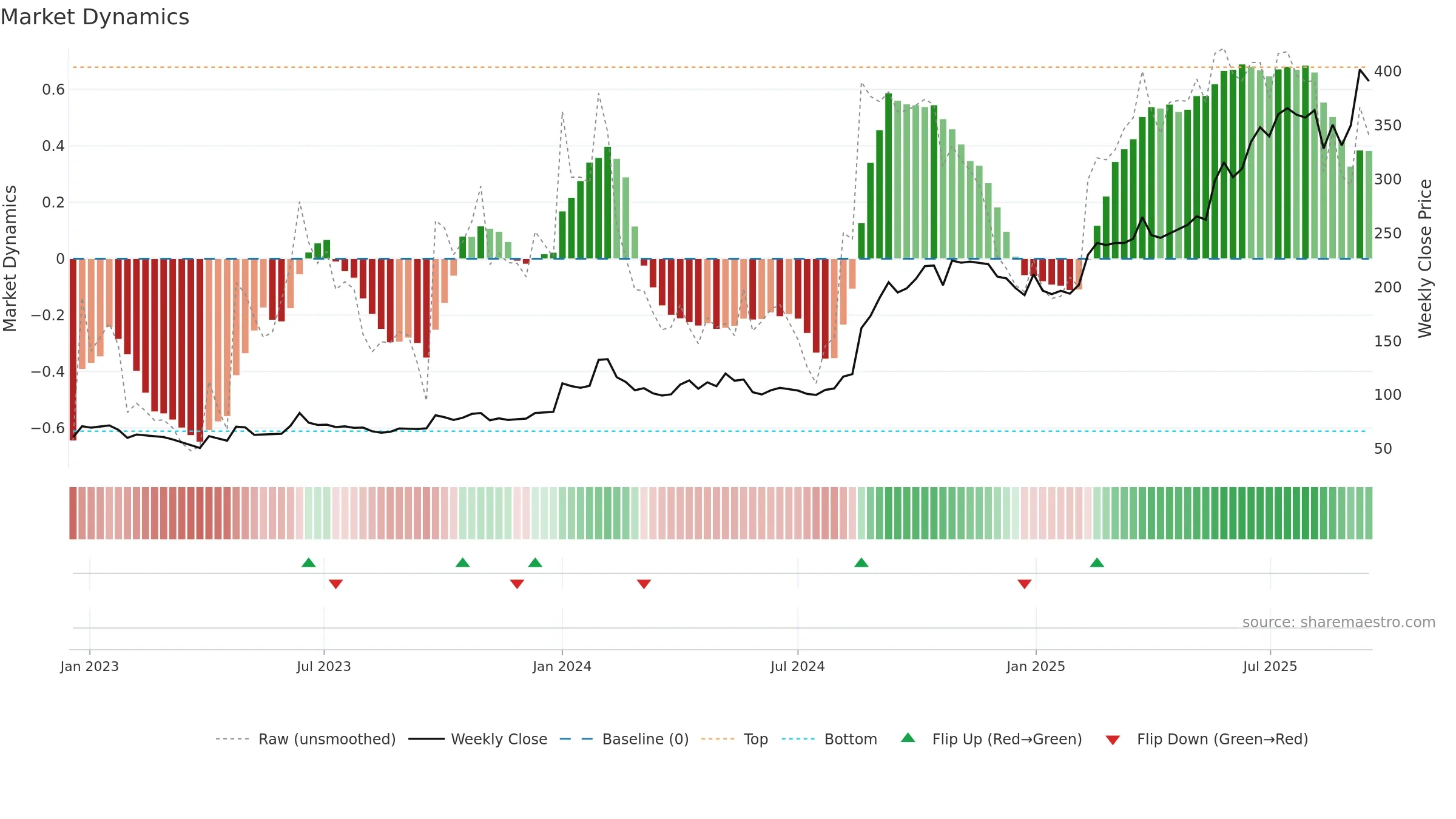Click the Weekly Close Price axis title
1456x819 pixels.
(x=1425, y=258)
